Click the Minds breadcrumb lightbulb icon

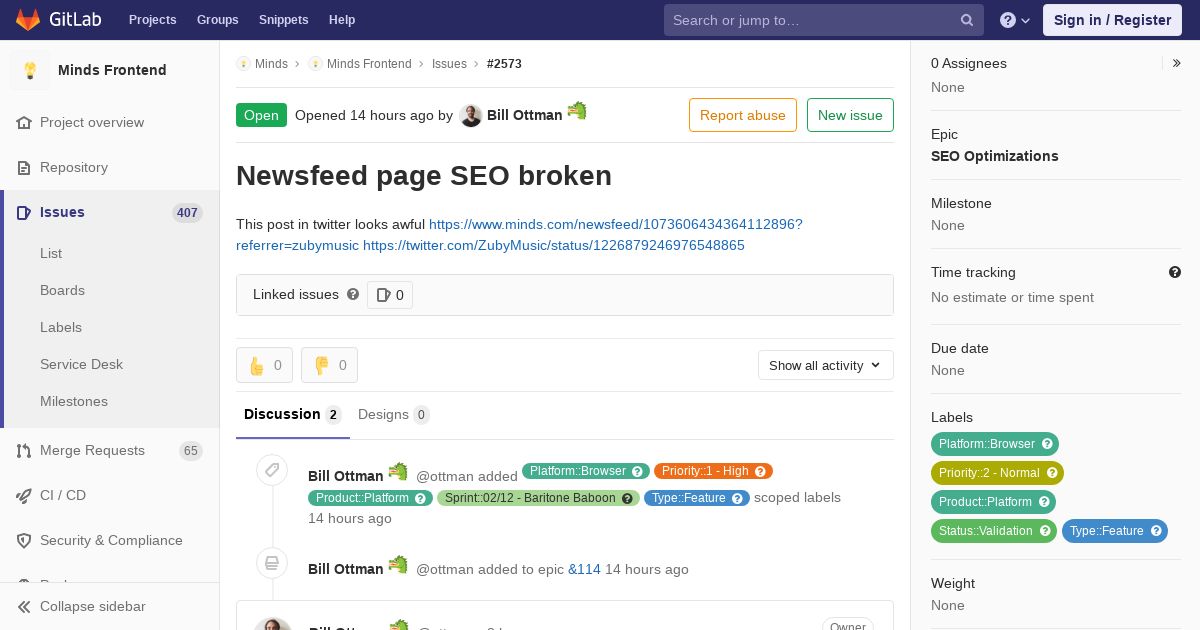(243, 63)
